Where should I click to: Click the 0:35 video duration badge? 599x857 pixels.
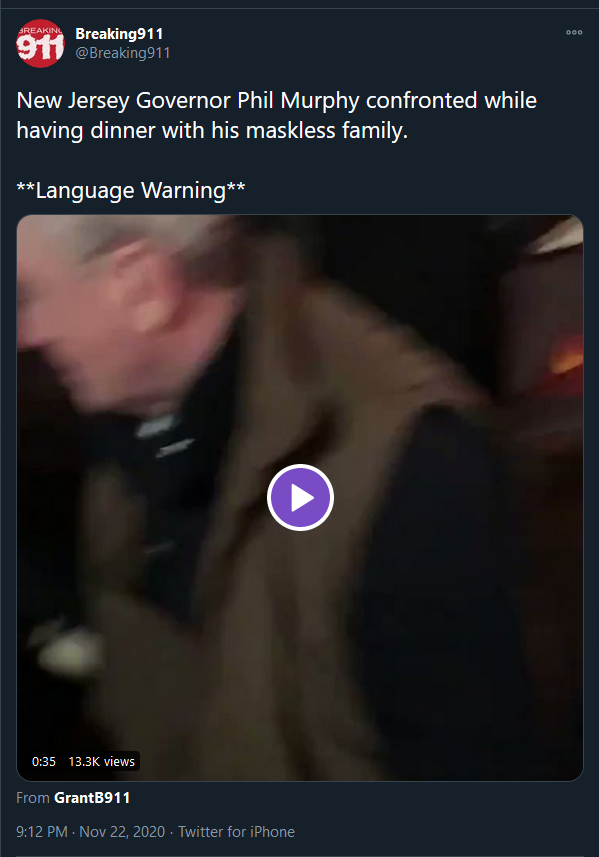[44, 761]
